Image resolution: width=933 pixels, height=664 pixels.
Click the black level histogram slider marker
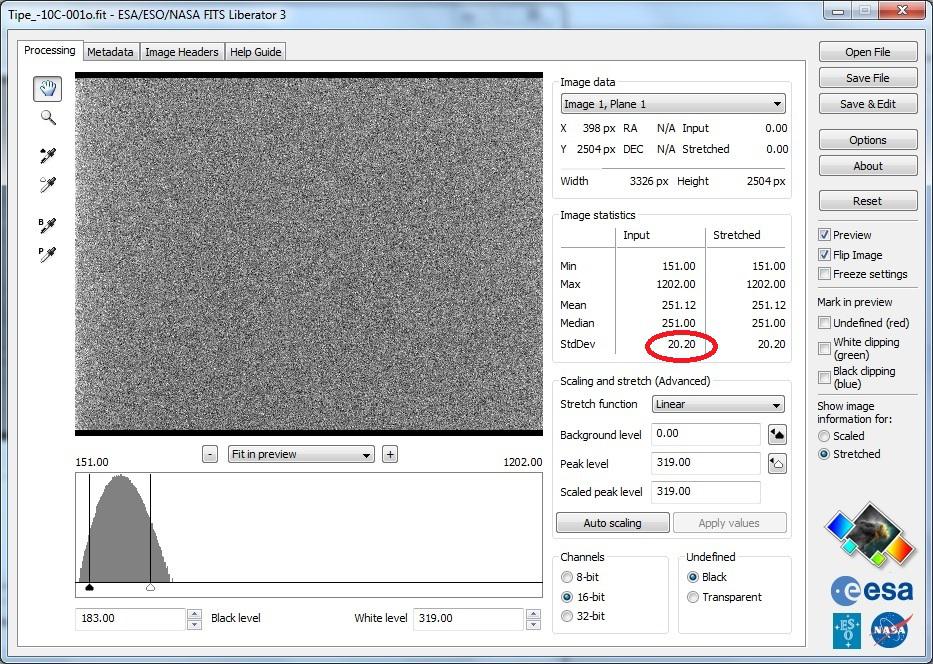[x=89, y=587]
